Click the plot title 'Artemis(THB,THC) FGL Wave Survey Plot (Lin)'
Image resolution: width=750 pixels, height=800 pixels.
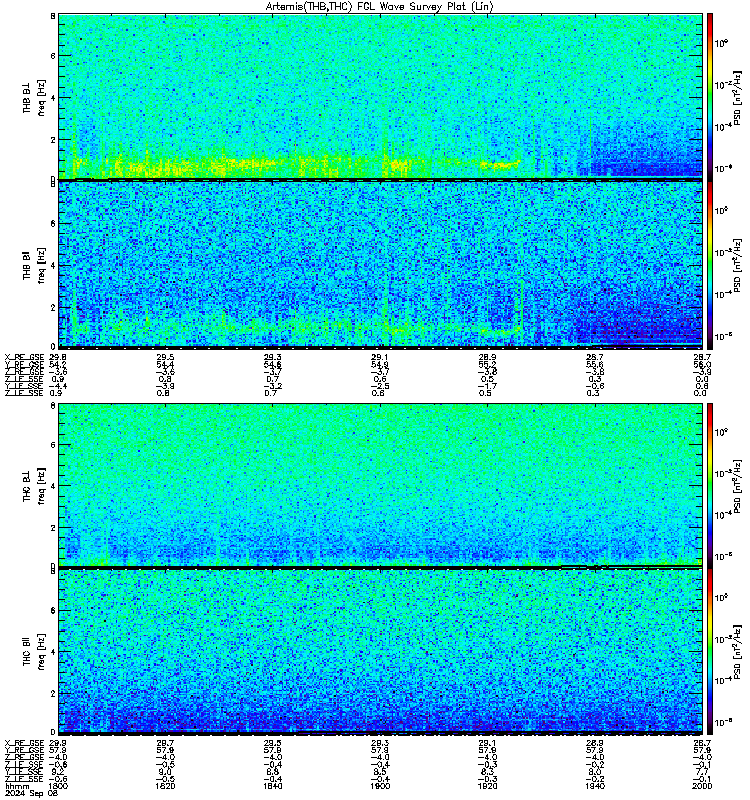point(380,7)
